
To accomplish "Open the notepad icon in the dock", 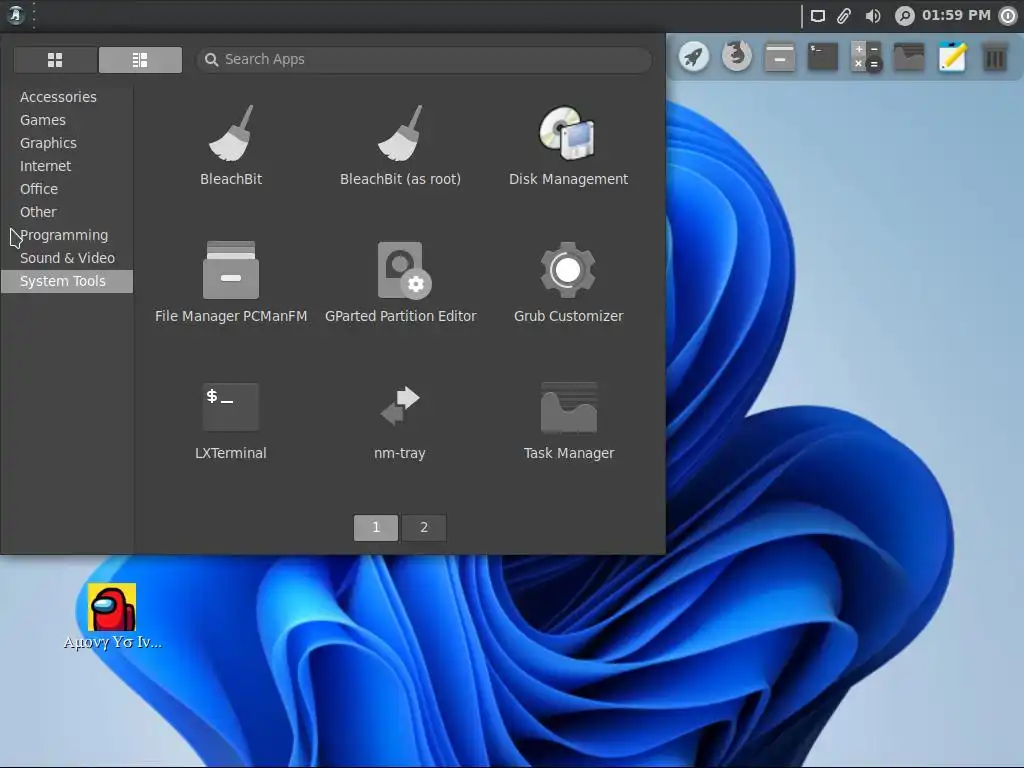I will click(x=952, y=57).
